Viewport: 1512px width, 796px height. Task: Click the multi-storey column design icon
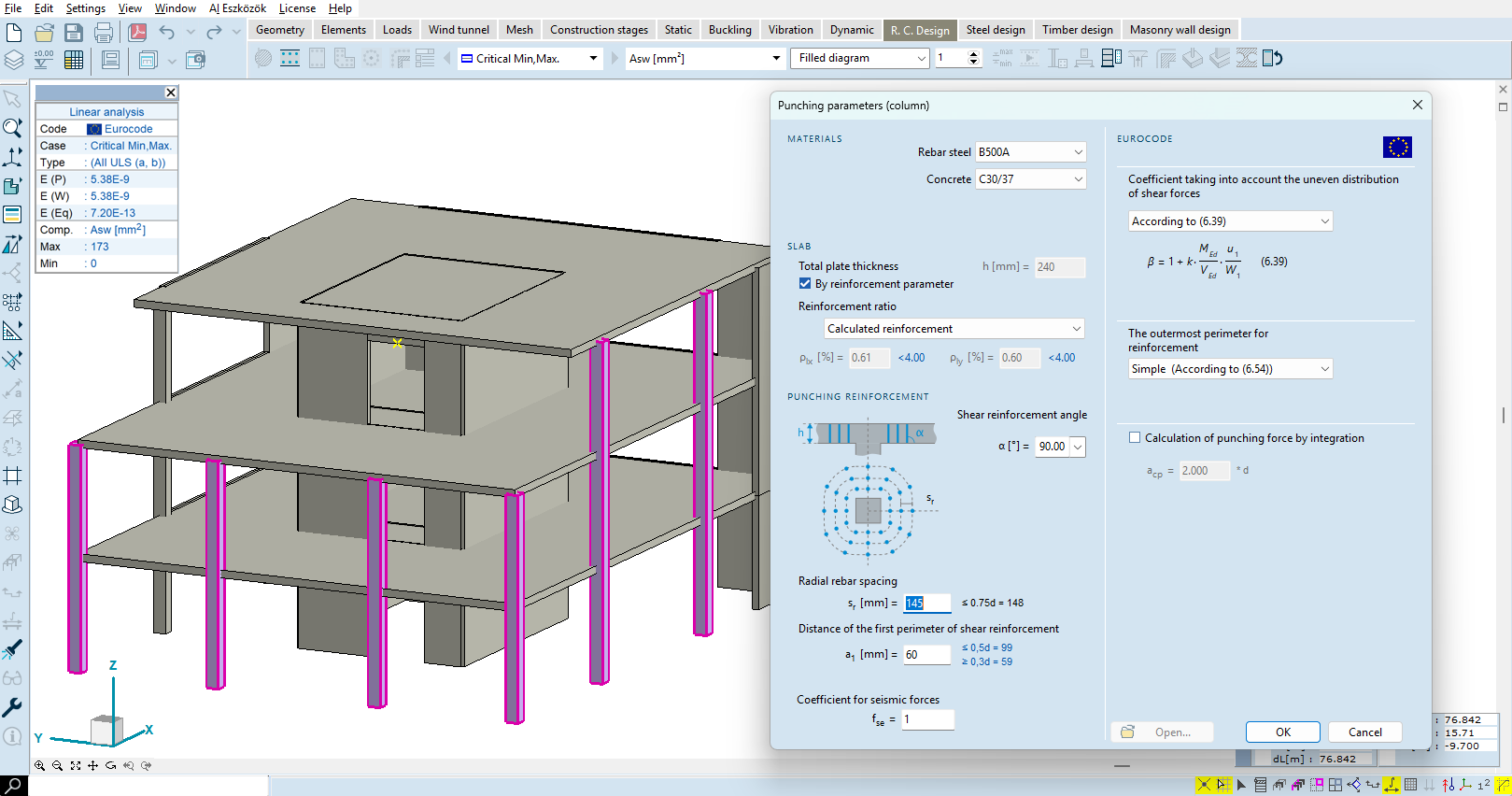[1111, 59]
